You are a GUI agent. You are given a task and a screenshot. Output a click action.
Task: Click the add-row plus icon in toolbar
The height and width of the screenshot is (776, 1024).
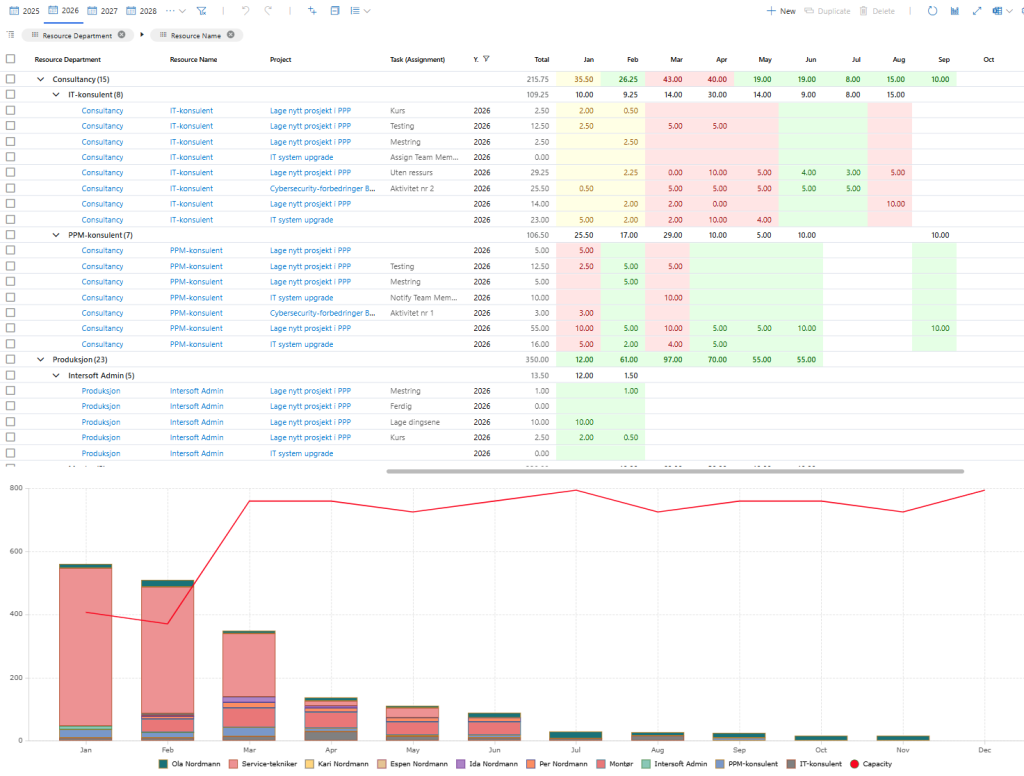tap(312, 10)
